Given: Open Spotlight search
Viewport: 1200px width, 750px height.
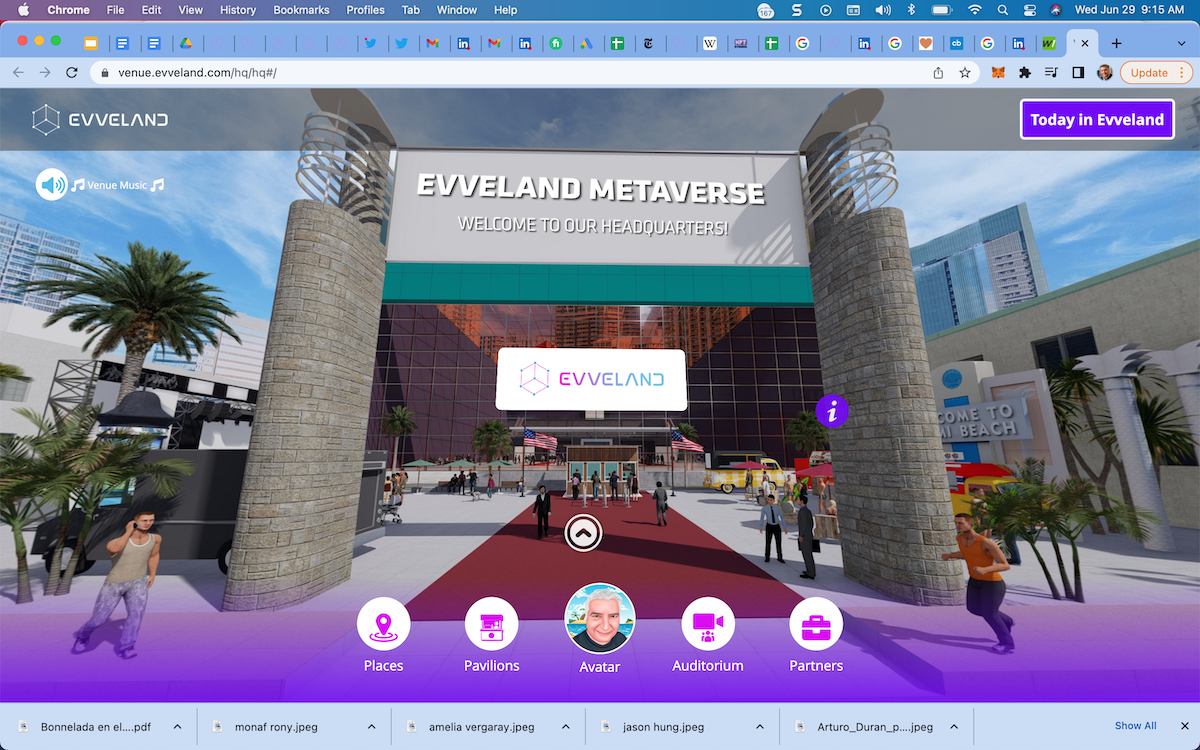Looking at the screenshot, I should pyautogui.click(x=1003, y=10).
